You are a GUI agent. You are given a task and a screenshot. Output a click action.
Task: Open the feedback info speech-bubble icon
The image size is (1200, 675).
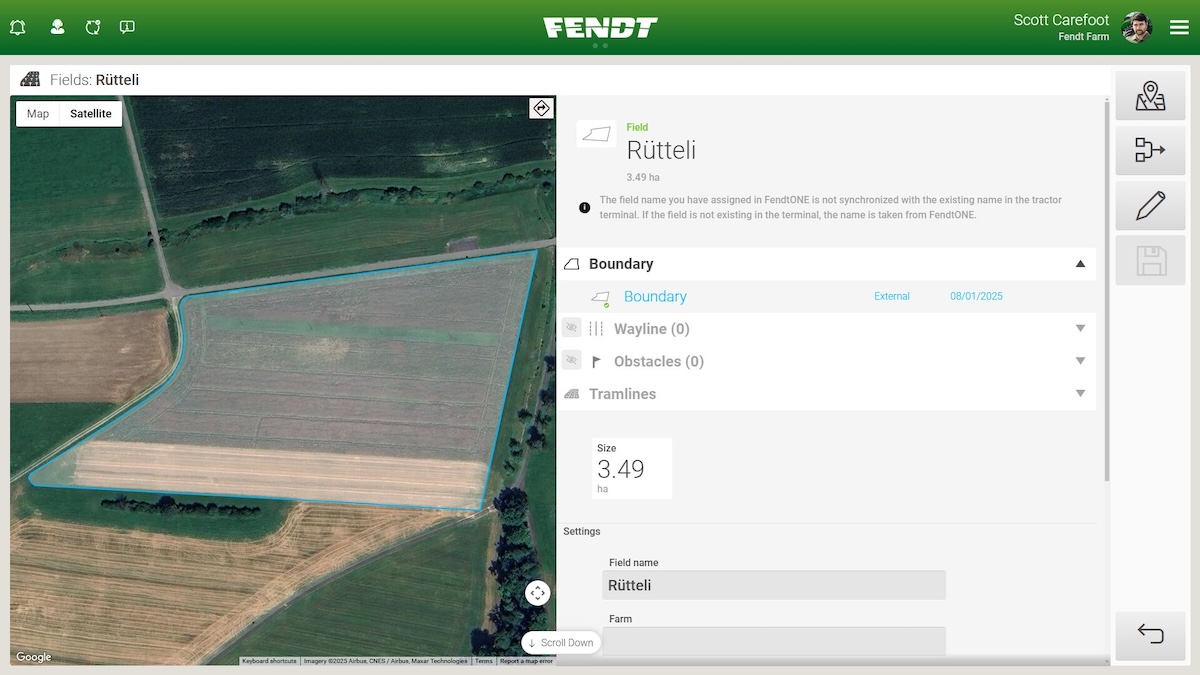pos(127,27)
